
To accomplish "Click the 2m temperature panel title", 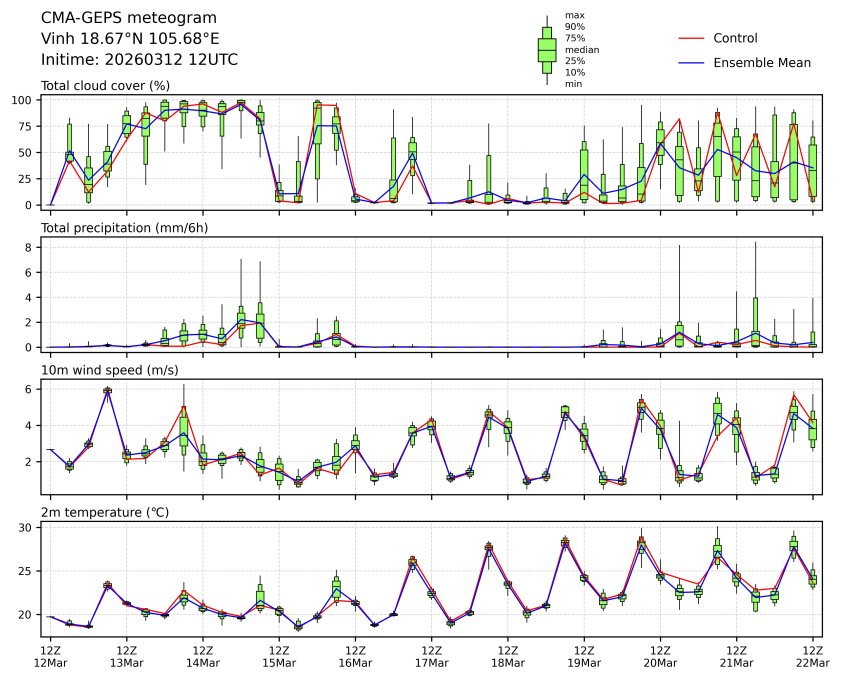I will [x=105, y=512].
